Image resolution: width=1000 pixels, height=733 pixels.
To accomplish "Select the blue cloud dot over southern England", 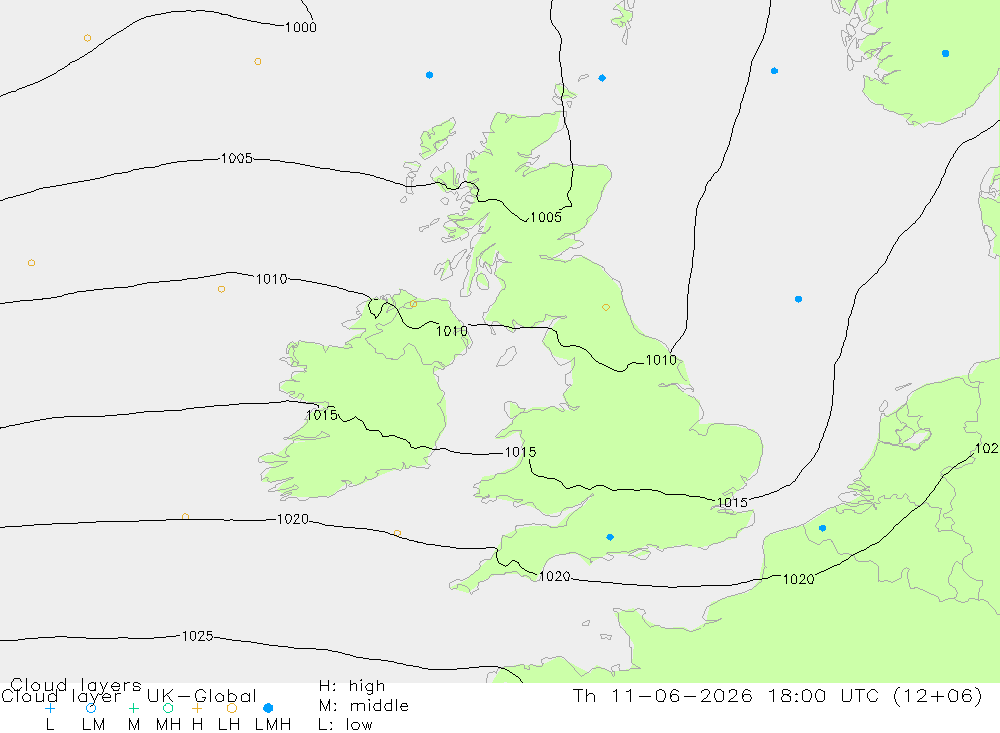I will click(610, 537).
